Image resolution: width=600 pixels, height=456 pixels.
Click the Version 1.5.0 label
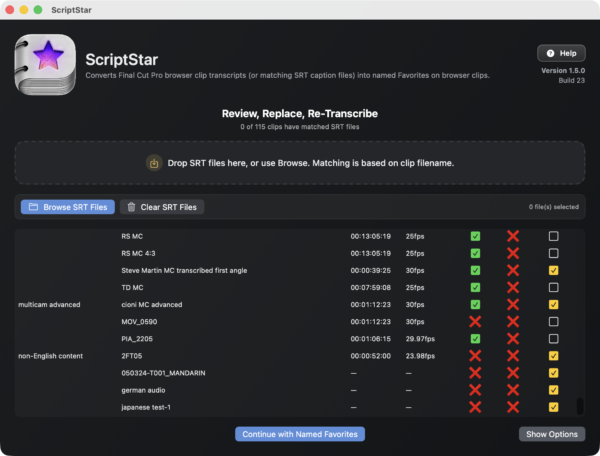(563, 70)
